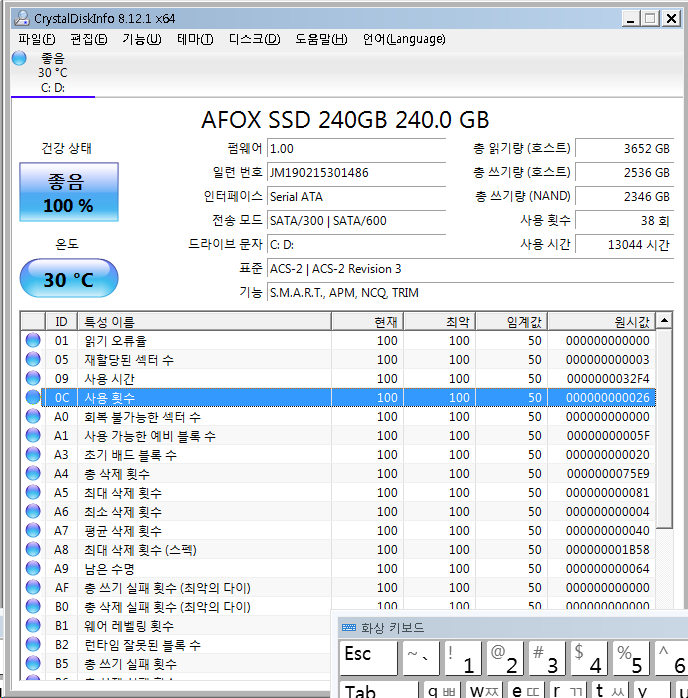The height and width of the screenshot is (698, 688).
Task: Open the 테마(T) menu
Action: pos(195,40)
